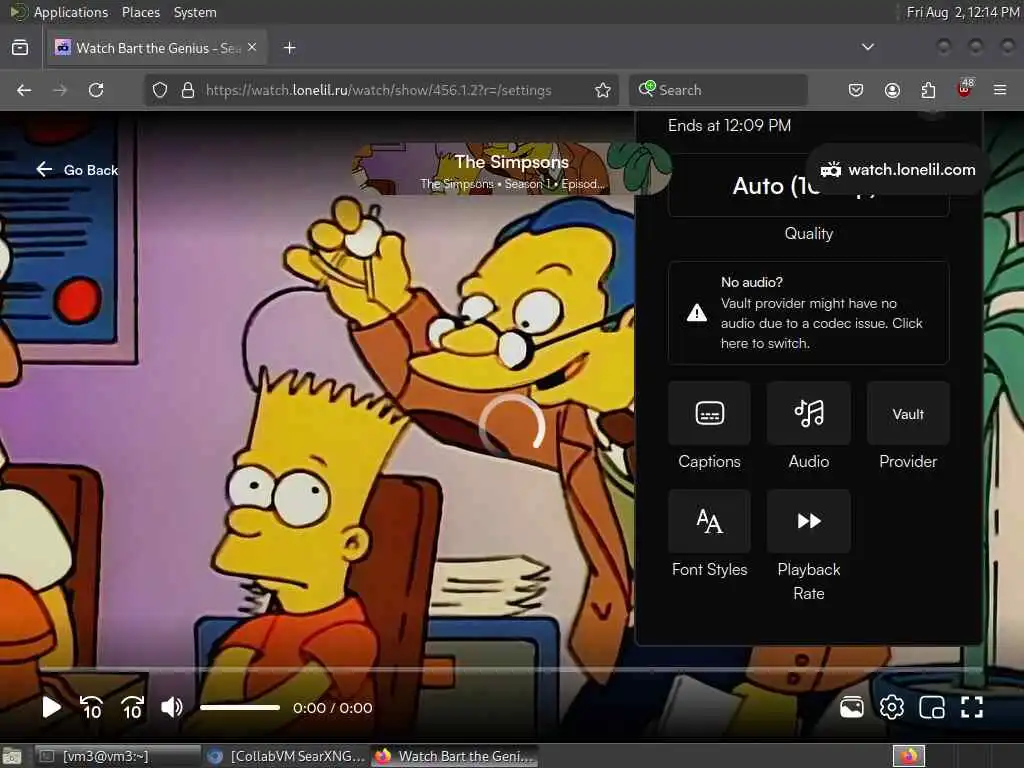Viewport: 1024px width, 768px height.
Task: Click the Auto quality selector box
Action: (x=808, y=186)
